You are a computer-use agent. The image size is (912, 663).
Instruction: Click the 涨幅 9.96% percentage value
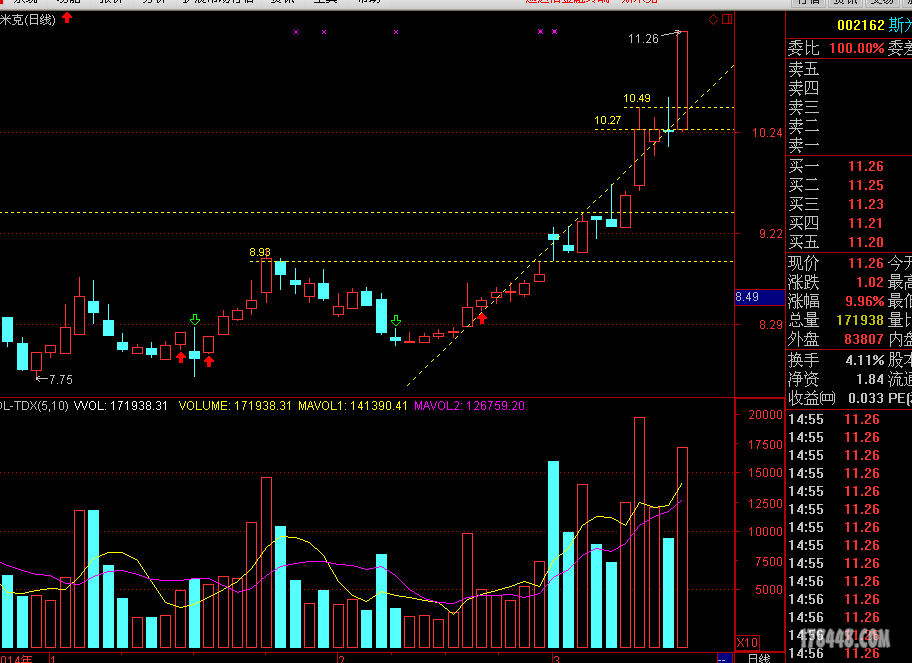[864, 301]
